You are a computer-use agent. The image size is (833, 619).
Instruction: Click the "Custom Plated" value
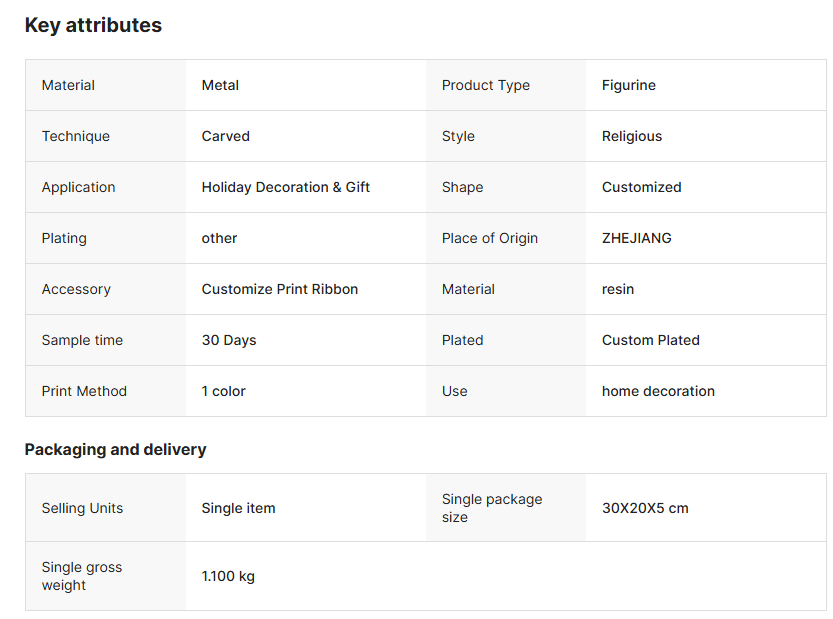point(651,340)
